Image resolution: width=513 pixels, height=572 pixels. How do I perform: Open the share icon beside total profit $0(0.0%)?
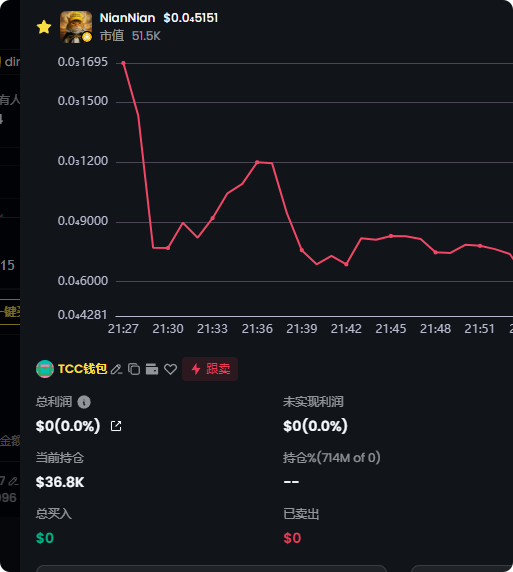pyautogui.click(x=116, y=426)
